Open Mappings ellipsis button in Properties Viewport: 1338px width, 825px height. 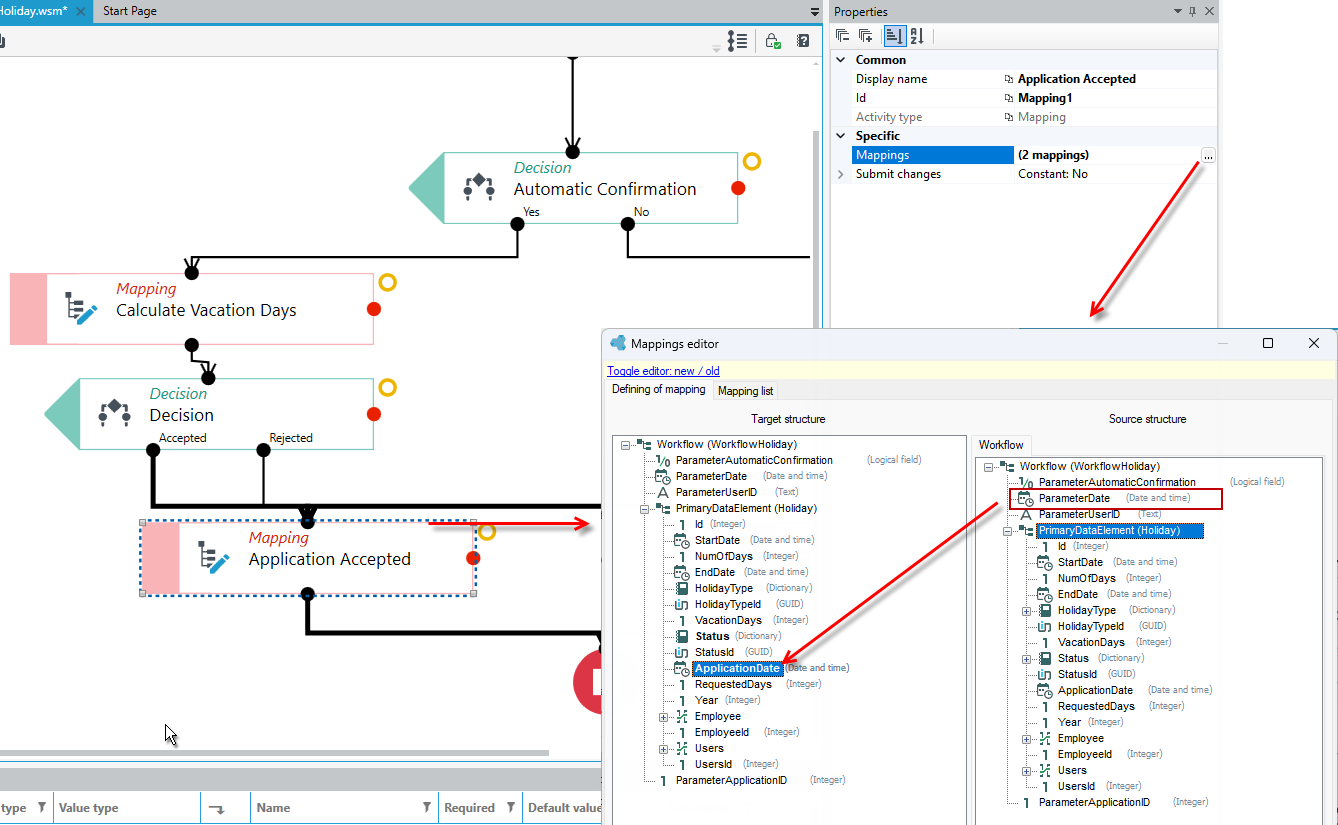click(1208, 156)
